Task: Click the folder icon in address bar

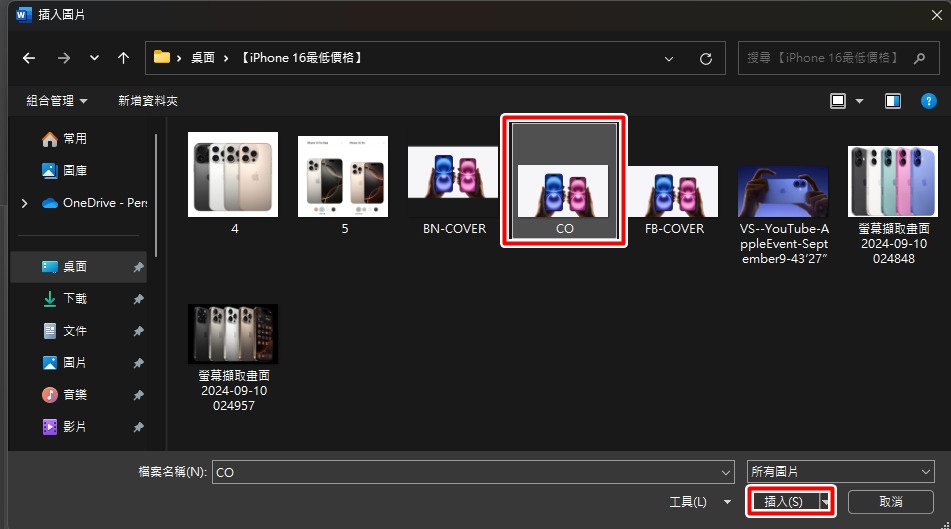Action: pyautogui.click(x=162, y=58)
